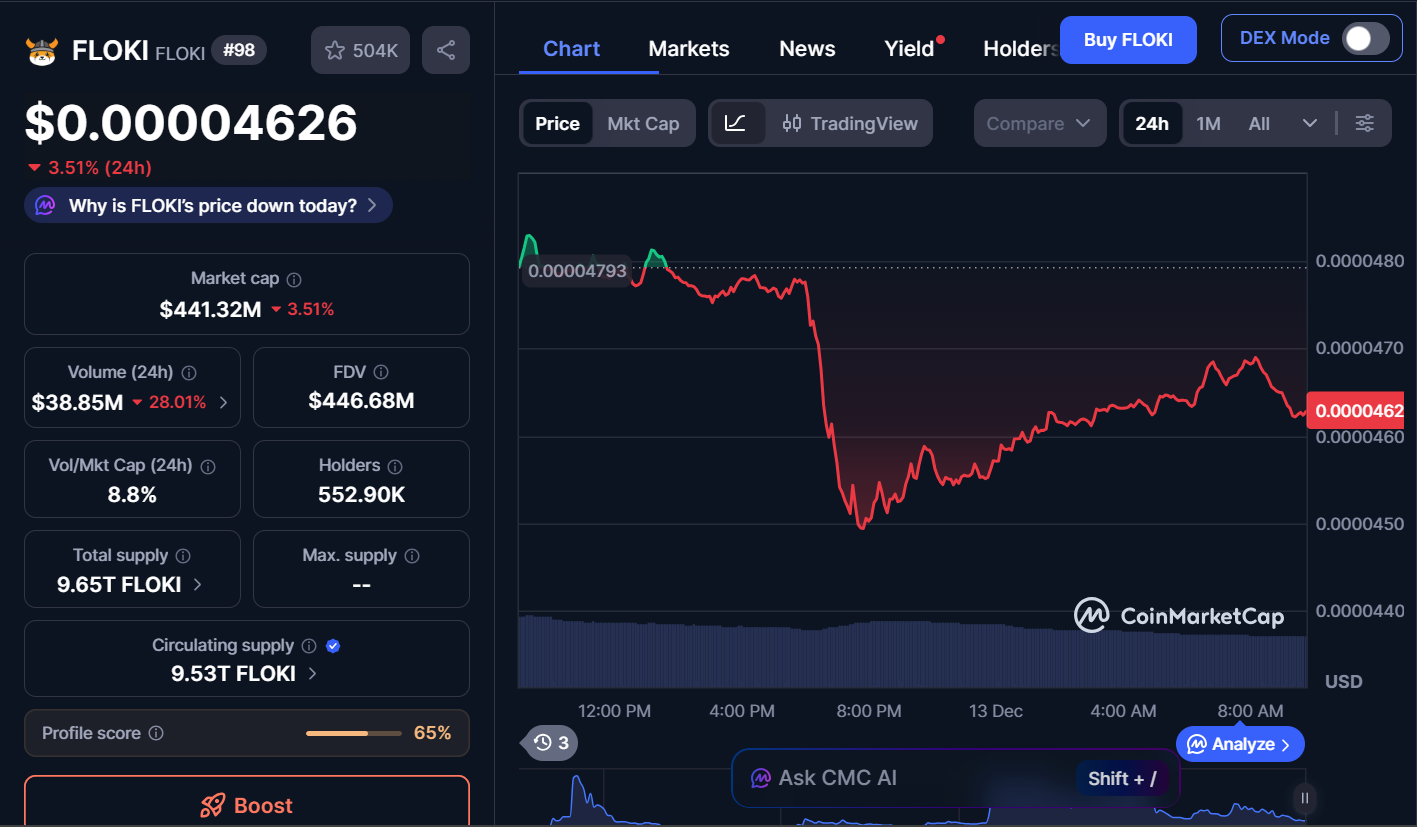Open chart settings sliders icon
The width and height of the screenshot is (1417, 827).
pyautogui.click(x=1364, y=123)
